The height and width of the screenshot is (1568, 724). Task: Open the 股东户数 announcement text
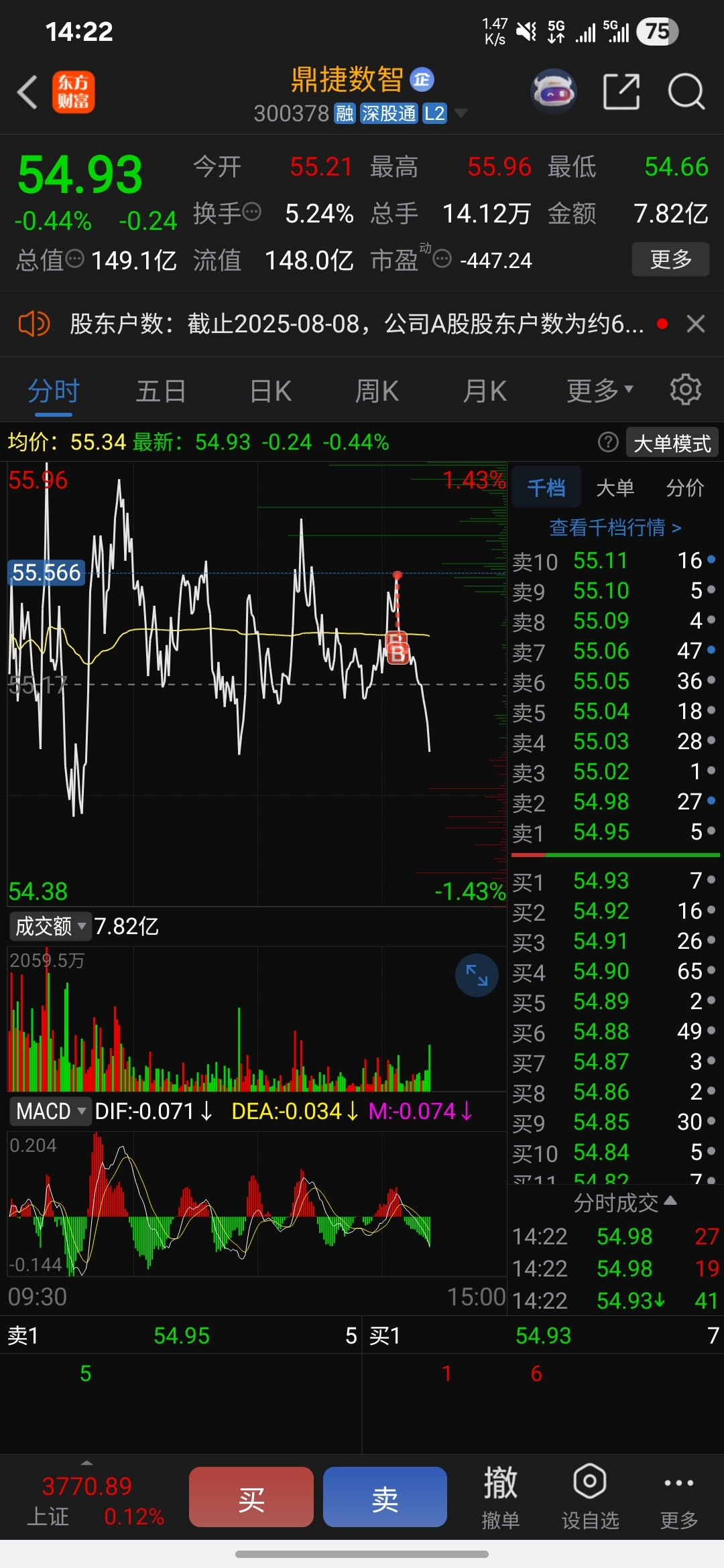tap(357, 324)
